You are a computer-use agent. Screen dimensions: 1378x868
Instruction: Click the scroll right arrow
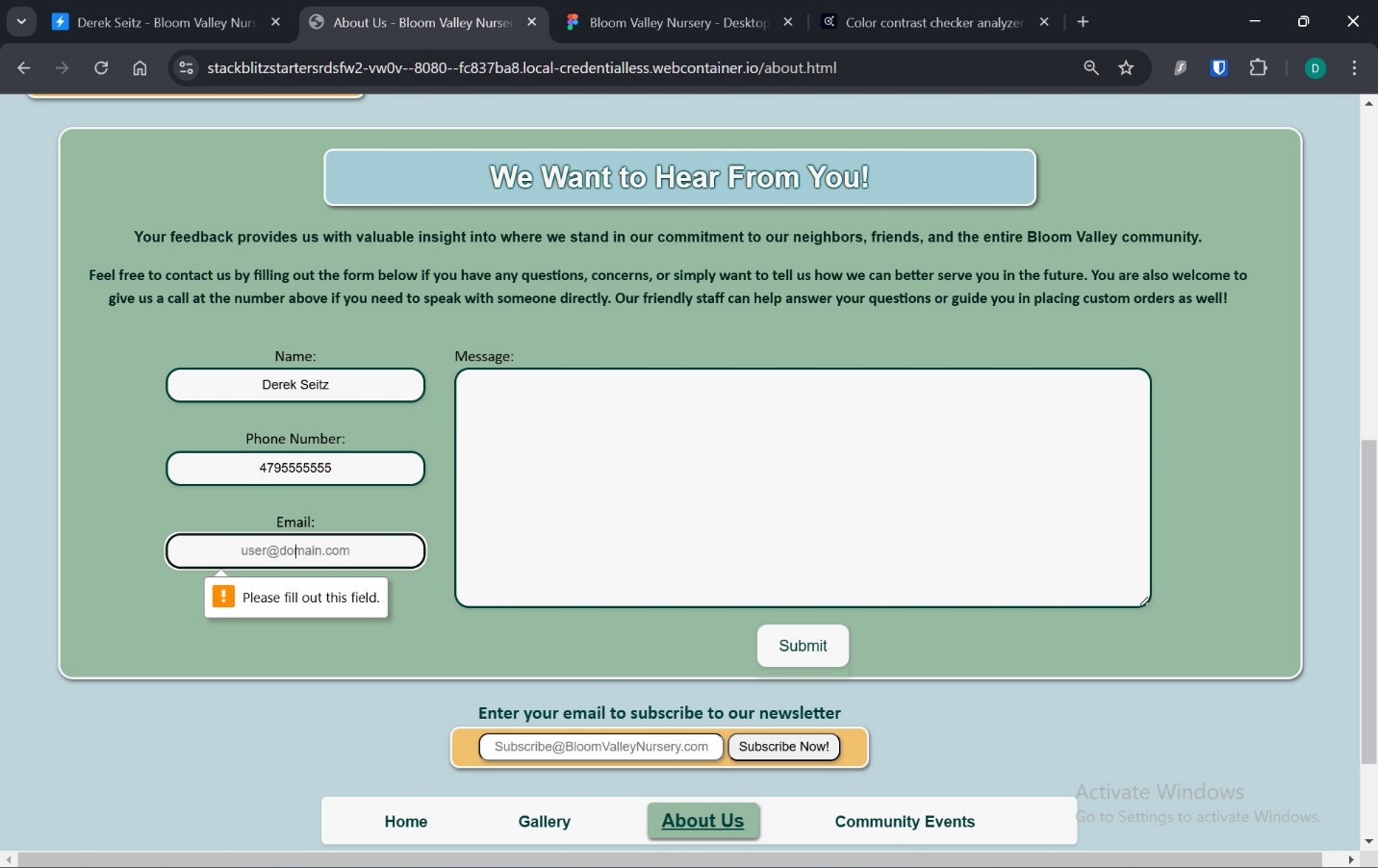[x=1352, y=859]
